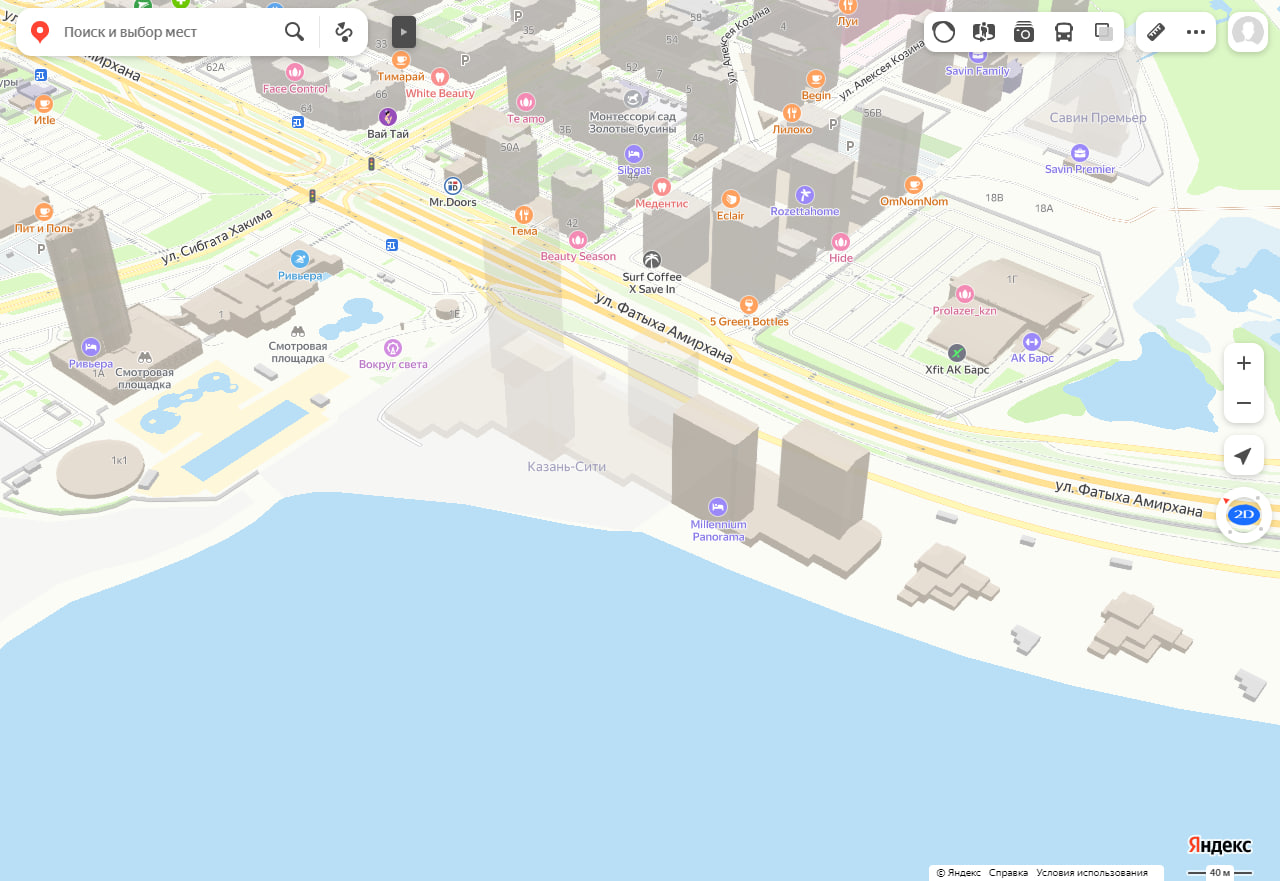Select the Itle cafe marker
The height and width of the screenshot is (881, 1280).
point(44,103)
